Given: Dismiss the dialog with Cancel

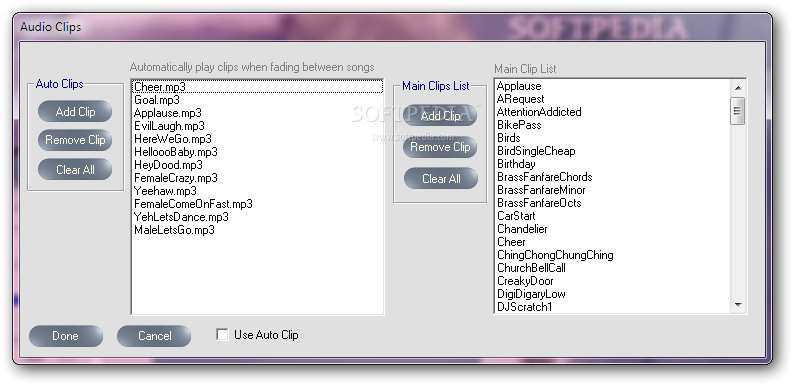Looking at the screenshot, I should tap(154, 336).
